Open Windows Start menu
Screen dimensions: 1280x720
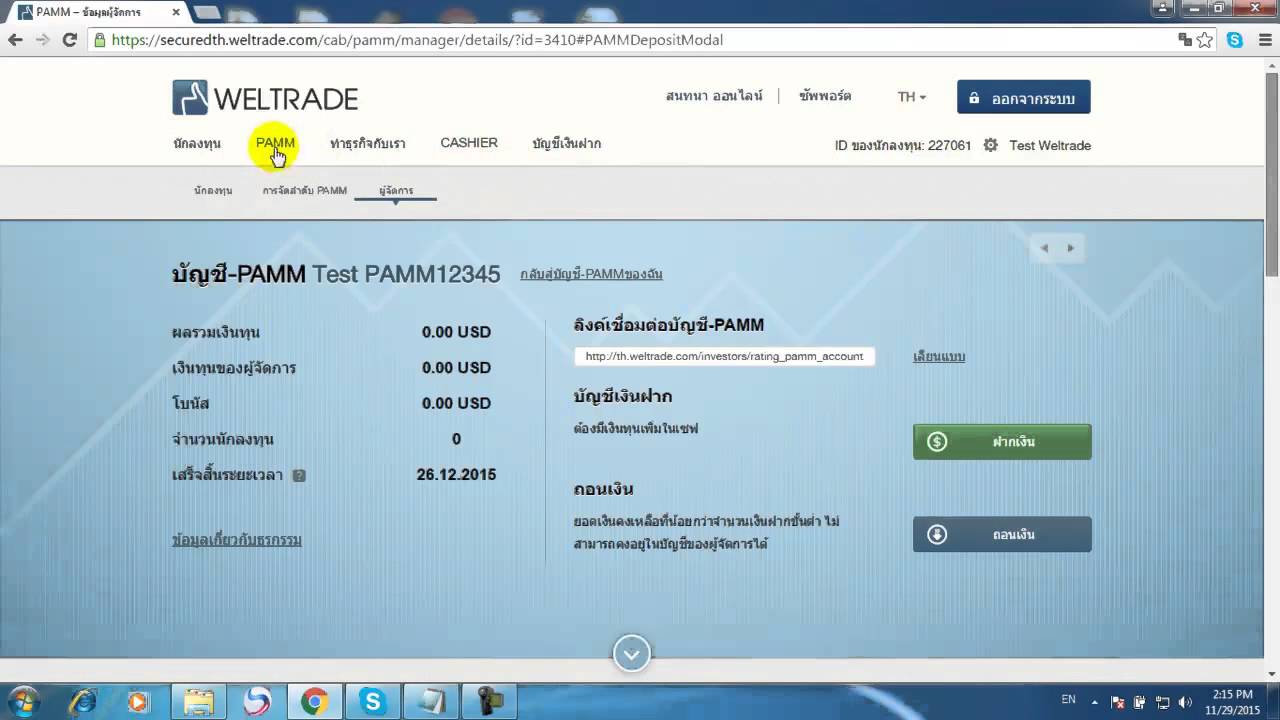pyautogui.click(x=22, y=701)
